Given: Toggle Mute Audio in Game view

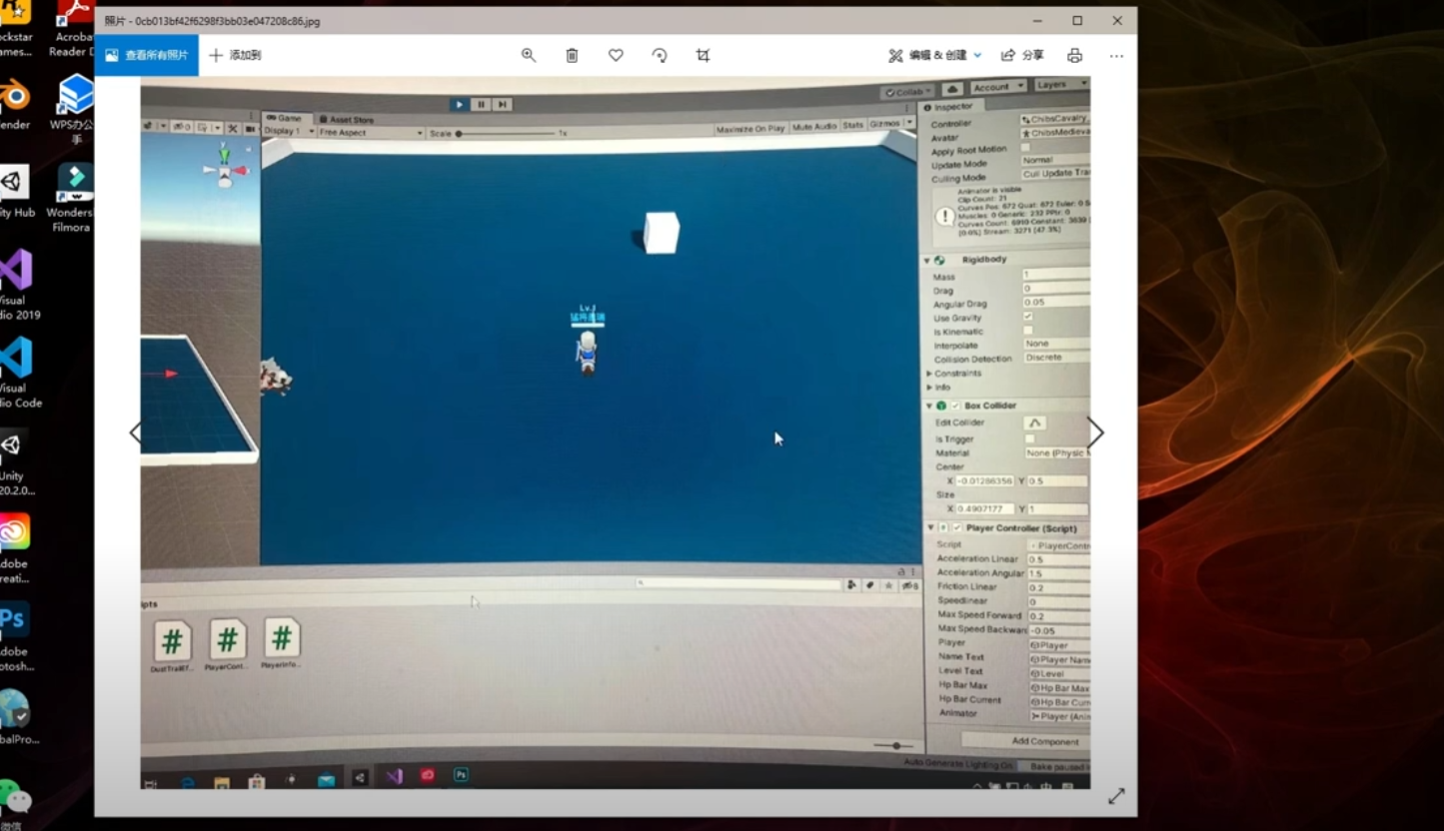Looking at the screenshot, I should click(x=814, y=127).
